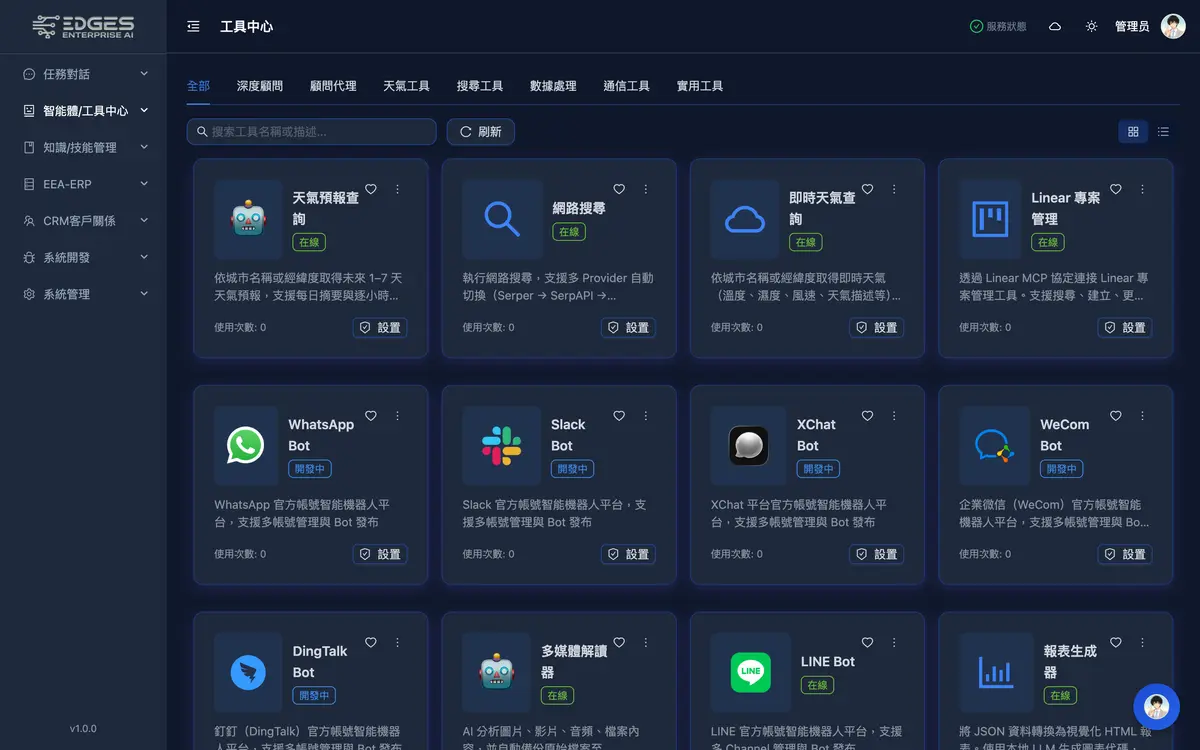Open more options menu for 即時天氣查詢
1200x750 pixels.
[894, 189]
